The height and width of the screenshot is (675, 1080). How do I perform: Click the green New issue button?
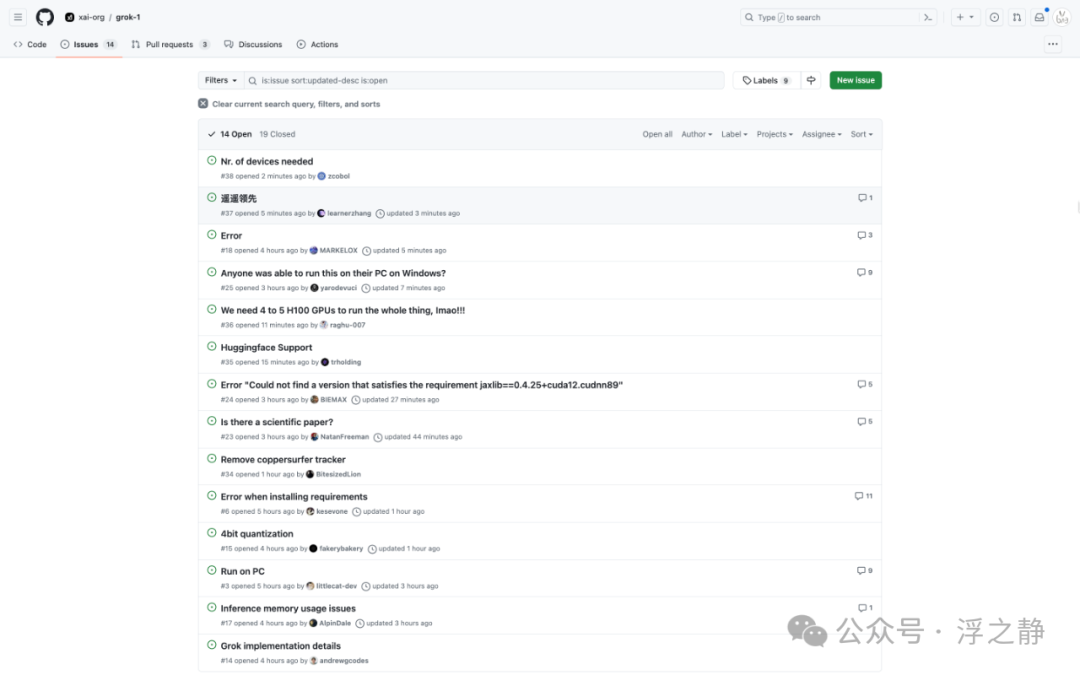pyautogui.click(x=855, y=81)
